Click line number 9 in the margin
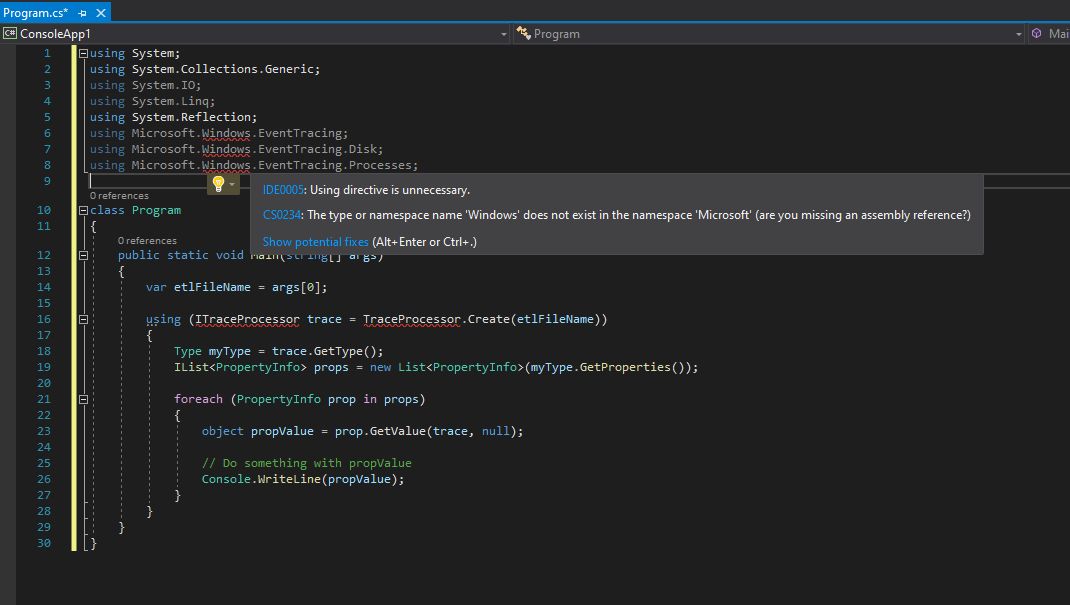 [x=46, y=181]
